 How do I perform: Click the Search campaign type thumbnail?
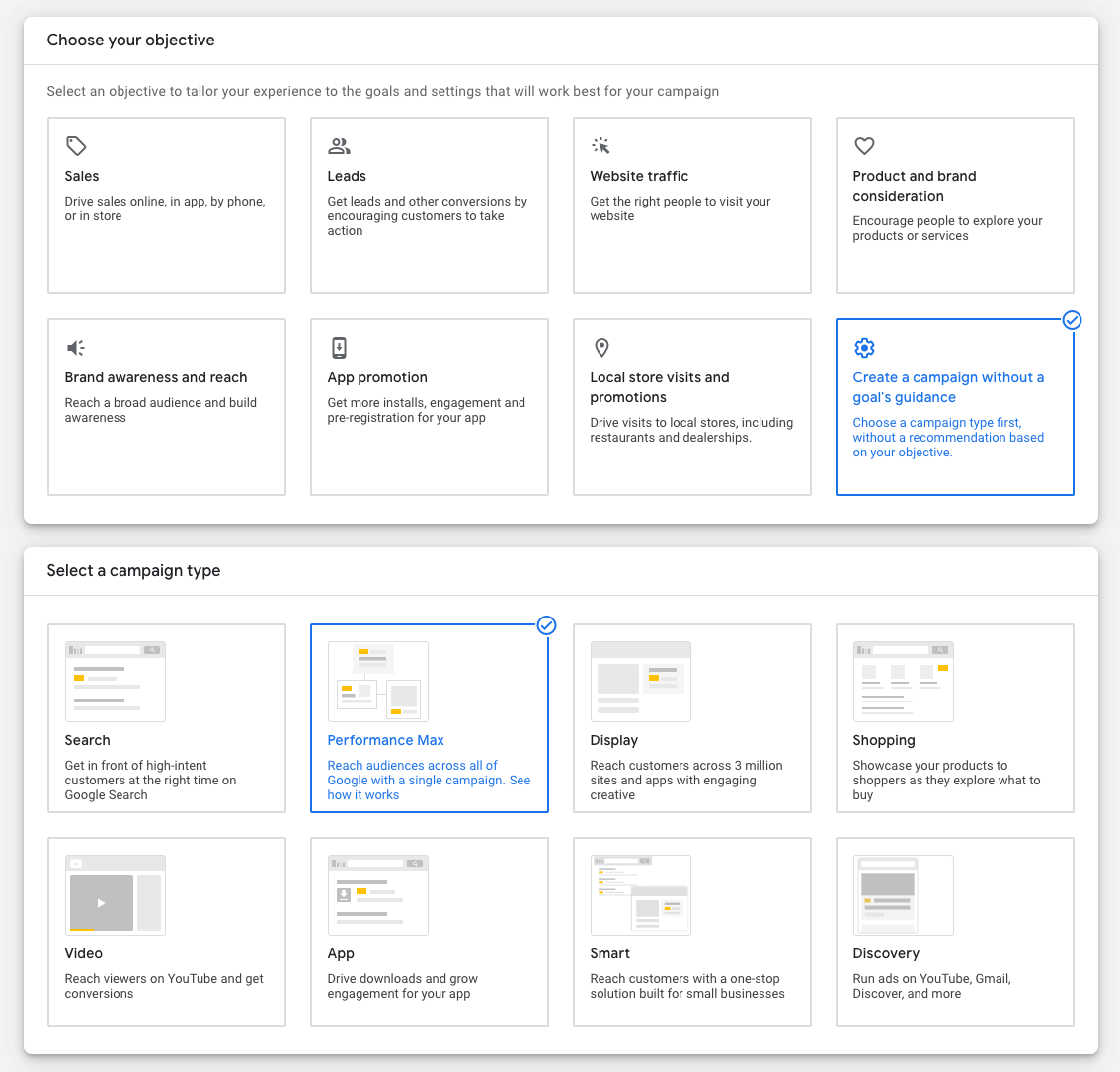pyautogui.click(x=116, y=681)
